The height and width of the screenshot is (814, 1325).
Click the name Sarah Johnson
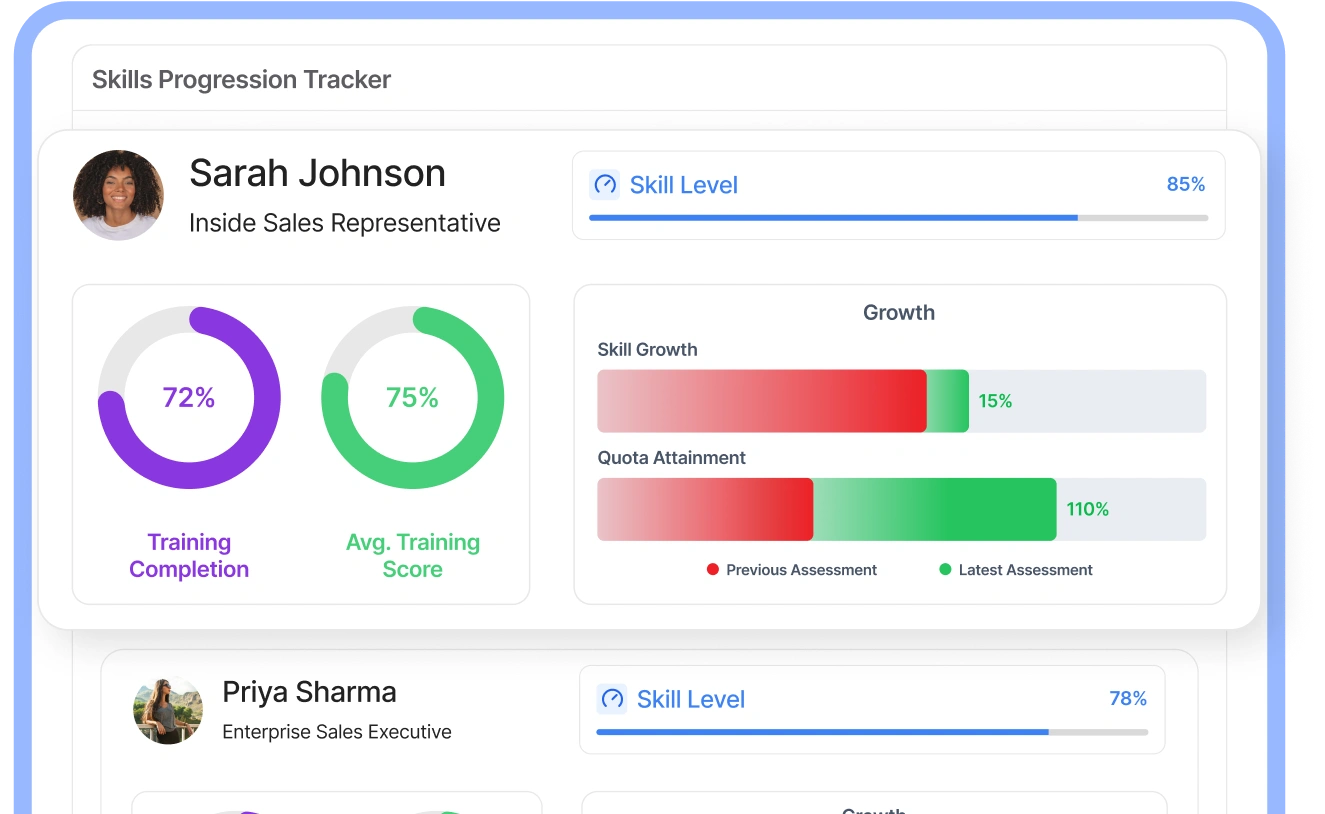(x=317, y=174)
